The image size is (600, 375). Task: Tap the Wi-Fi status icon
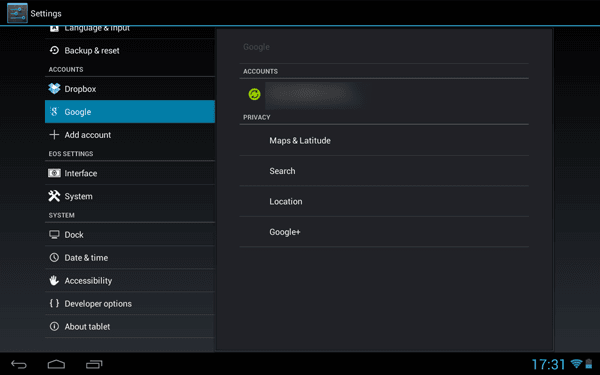pos(576,364)
